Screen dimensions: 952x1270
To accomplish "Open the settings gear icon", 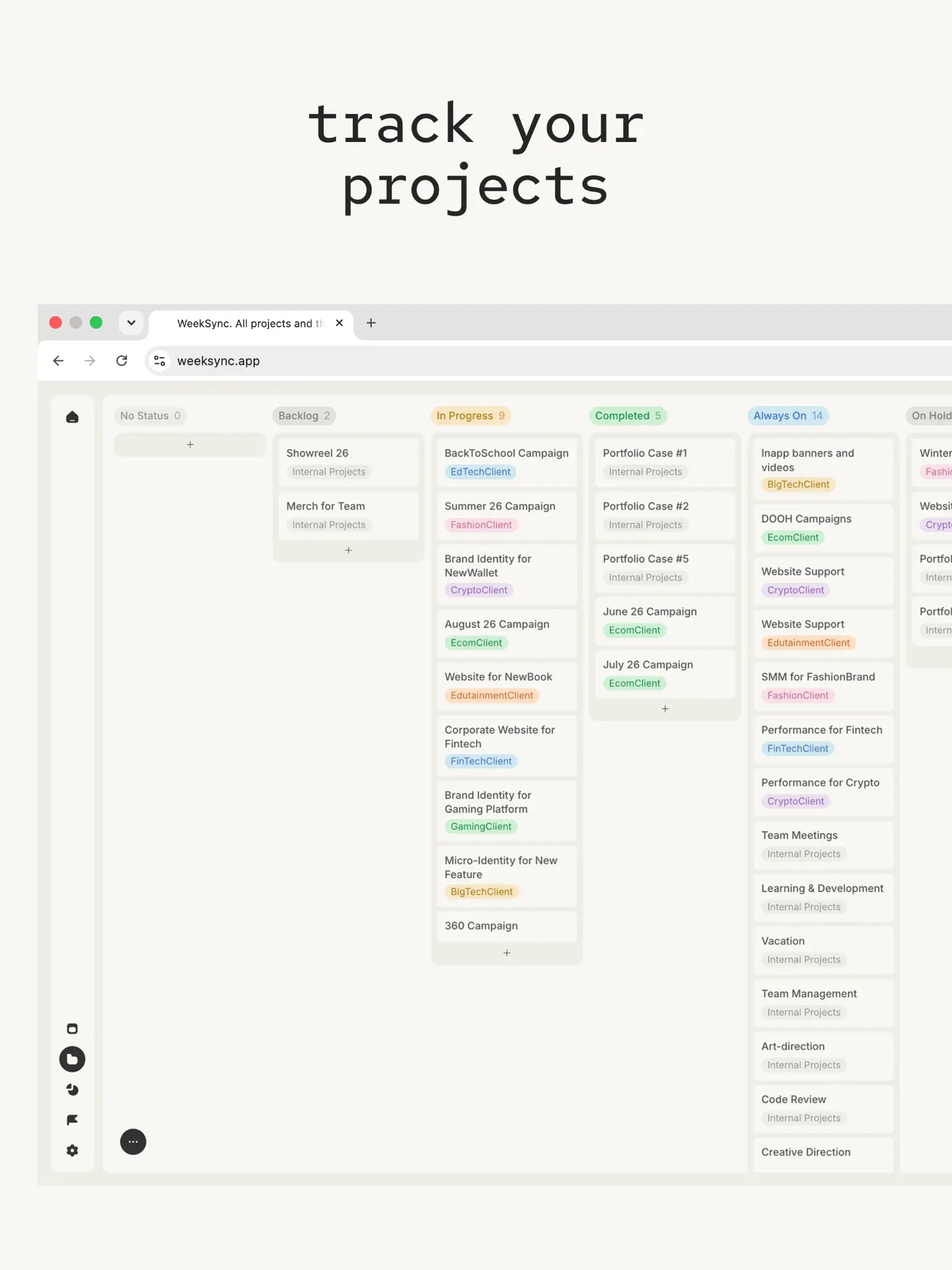I will tap(72, 1150).
